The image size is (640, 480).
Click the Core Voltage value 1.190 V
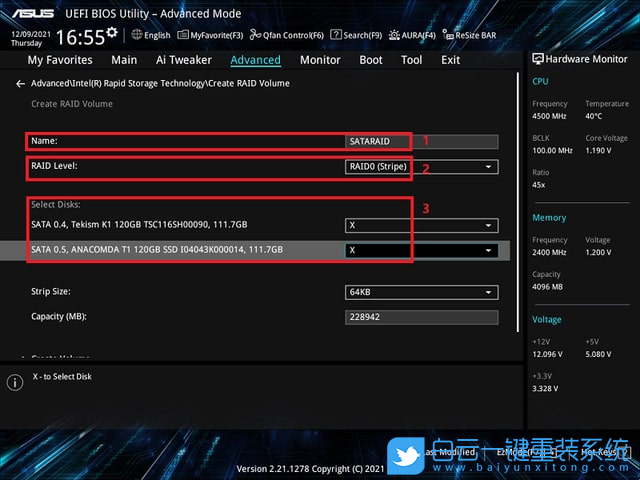(598, 151)
